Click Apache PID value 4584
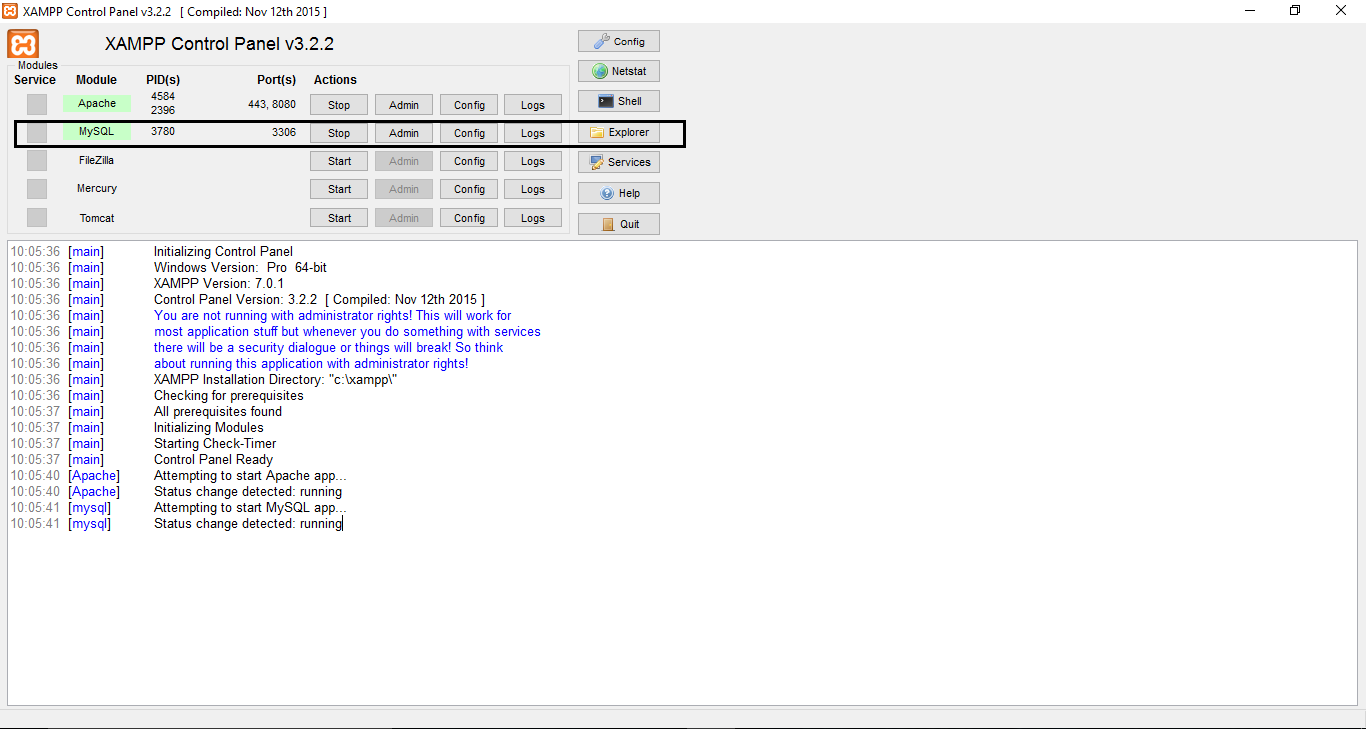 coord(163,97)
